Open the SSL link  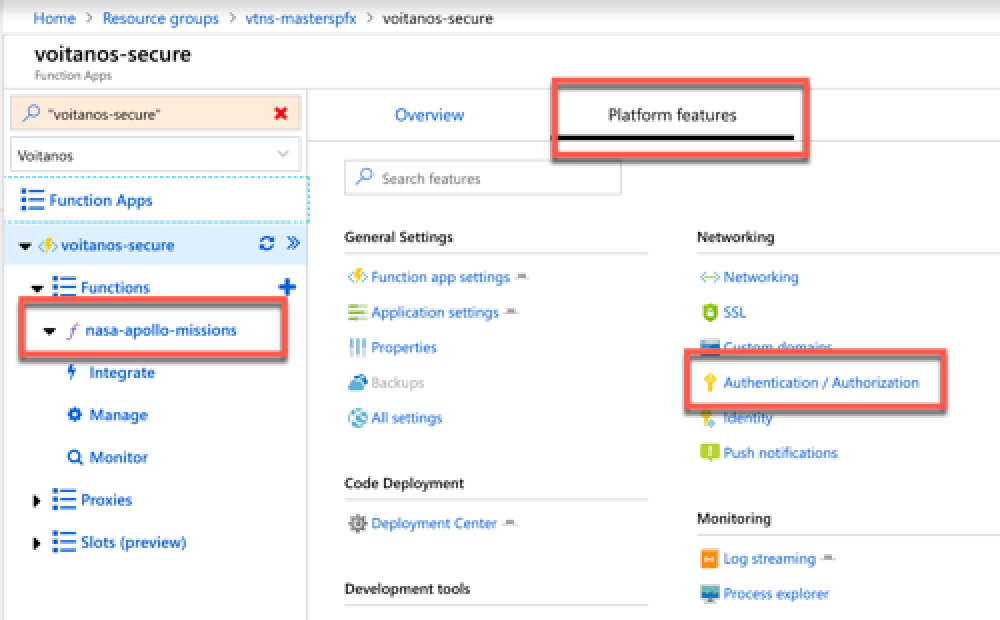734,312
